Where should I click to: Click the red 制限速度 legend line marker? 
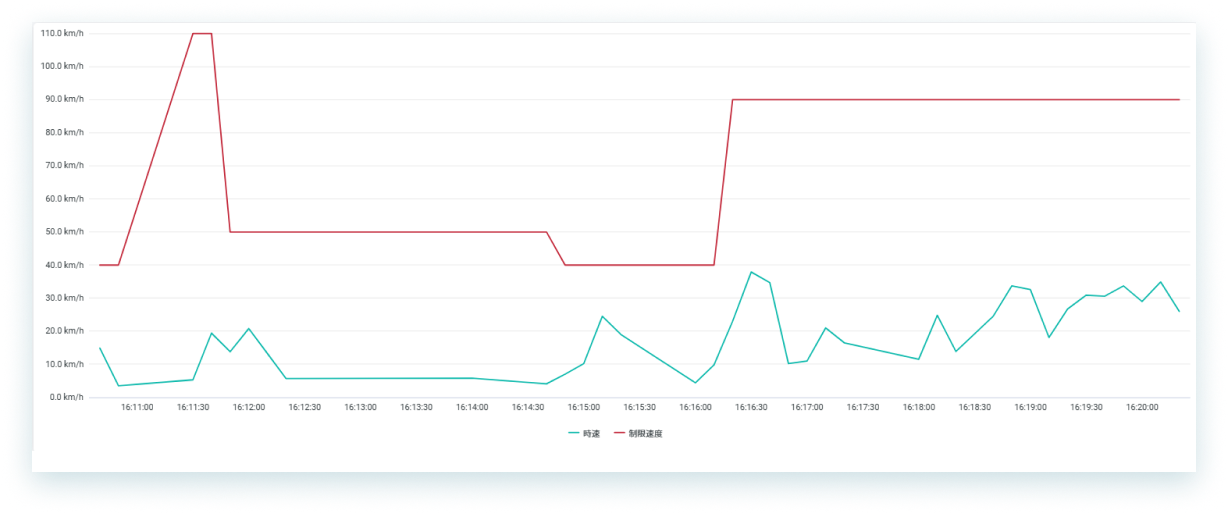coord(619,433)
